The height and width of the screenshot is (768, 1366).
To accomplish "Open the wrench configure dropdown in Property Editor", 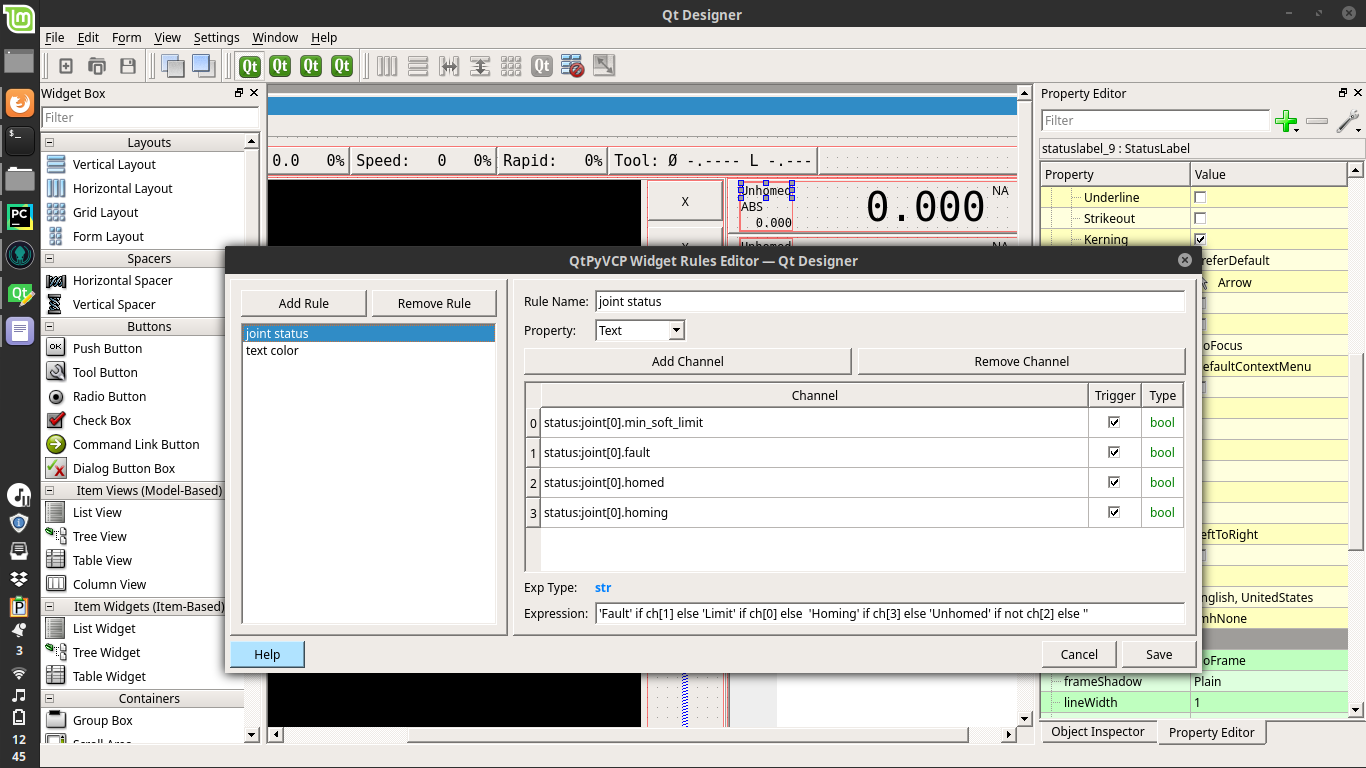I will point(1348,121).
